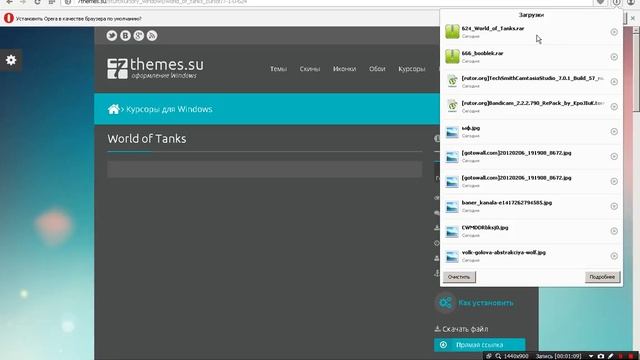Click action icon beside volk-golova-abstrakciya-wolf.jpg
Image resolution: width=640 pixels, height=360 pixels.
pyautogui.click(x=614, y=256)
